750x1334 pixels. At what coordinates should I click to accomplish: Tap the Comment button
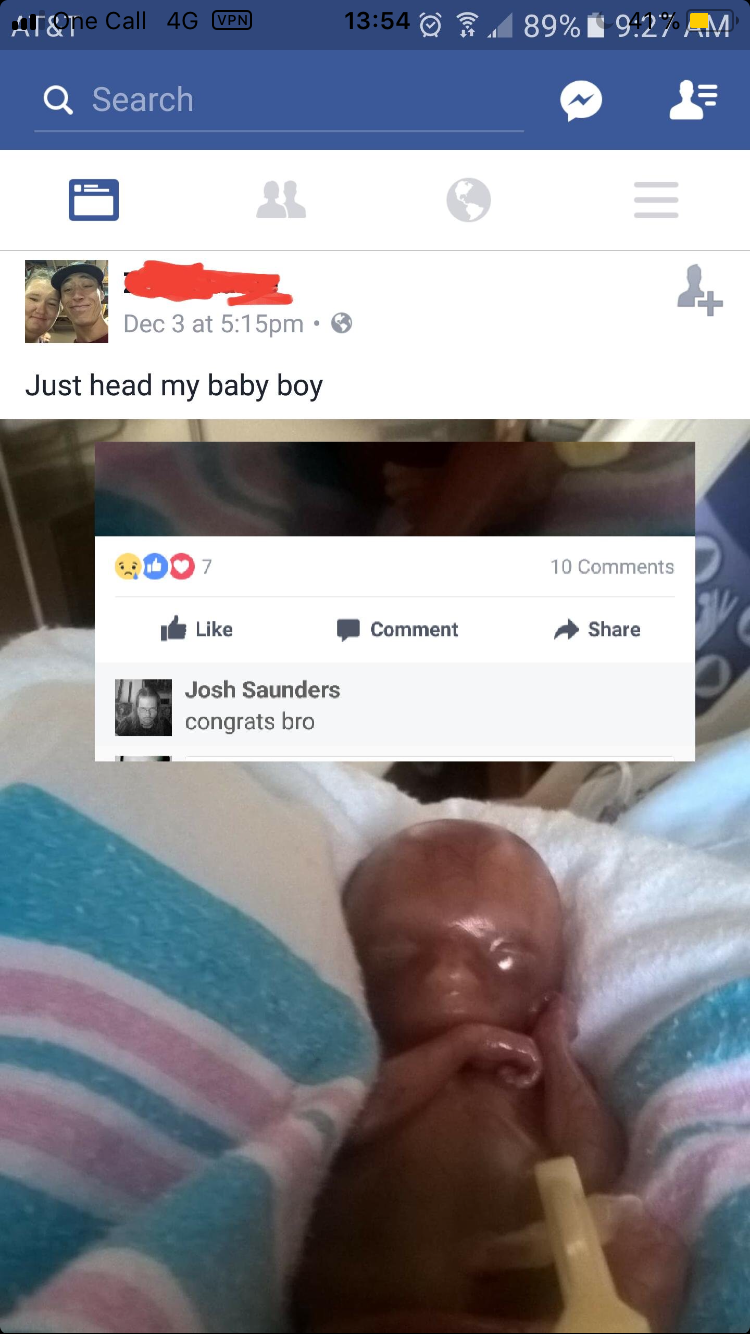397,629
